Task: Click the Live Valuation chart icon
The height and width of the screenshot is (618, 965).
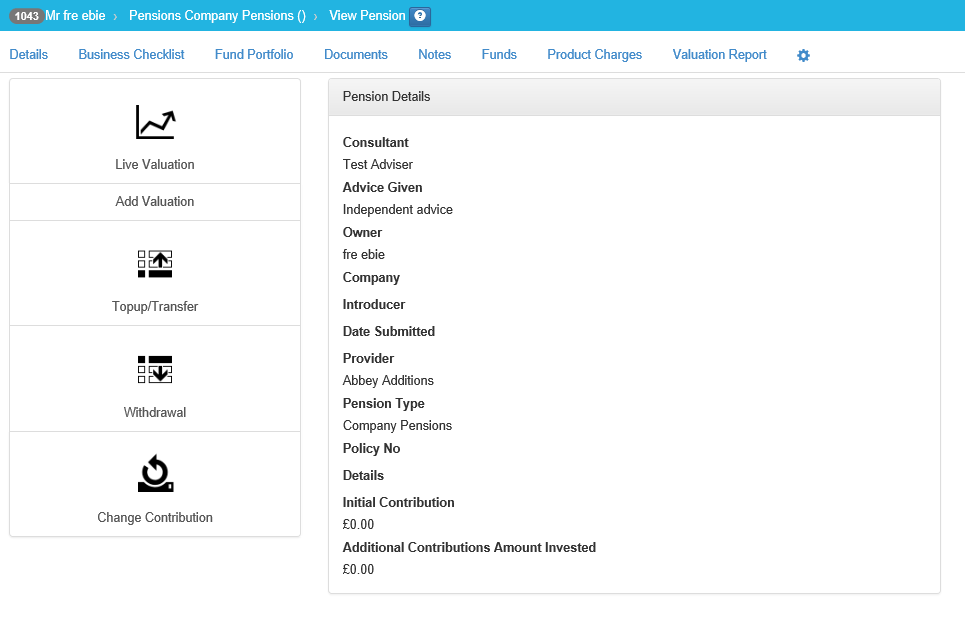Action: (x=155, y=122)
